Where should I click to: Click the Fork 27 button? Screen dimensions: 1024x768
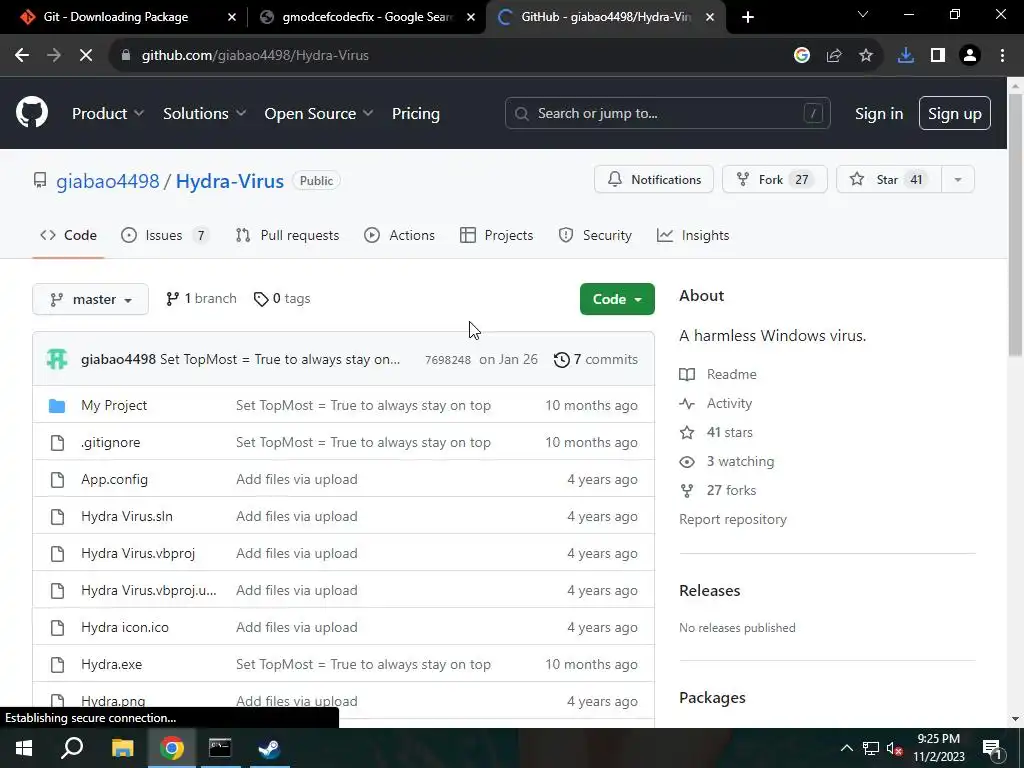click(x=775, y=180)
